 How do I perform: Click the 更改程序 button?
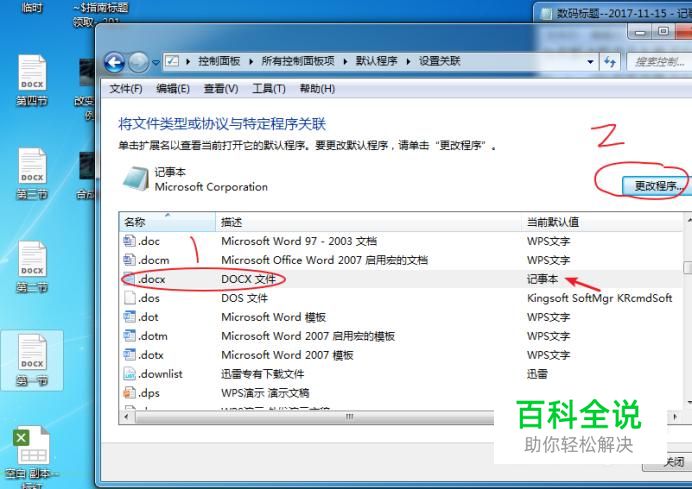[656, 185]
